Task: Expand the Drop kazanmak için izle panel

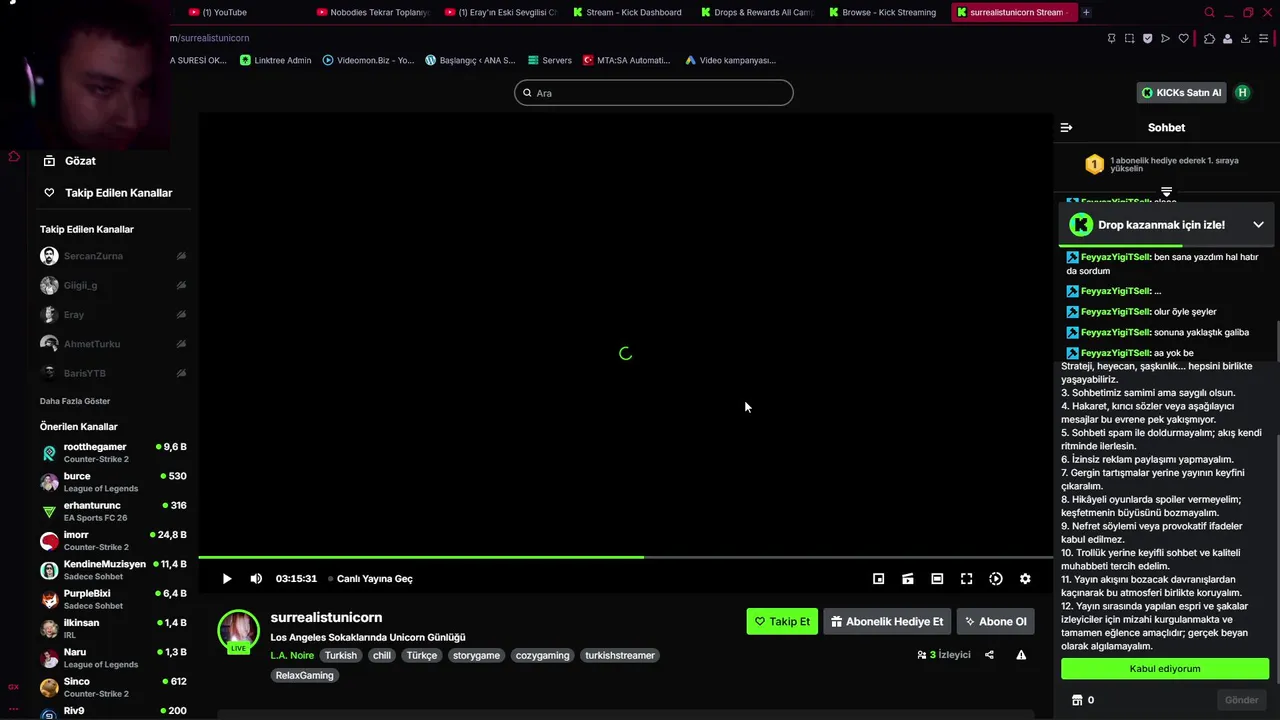Action: click(1258, 225)
